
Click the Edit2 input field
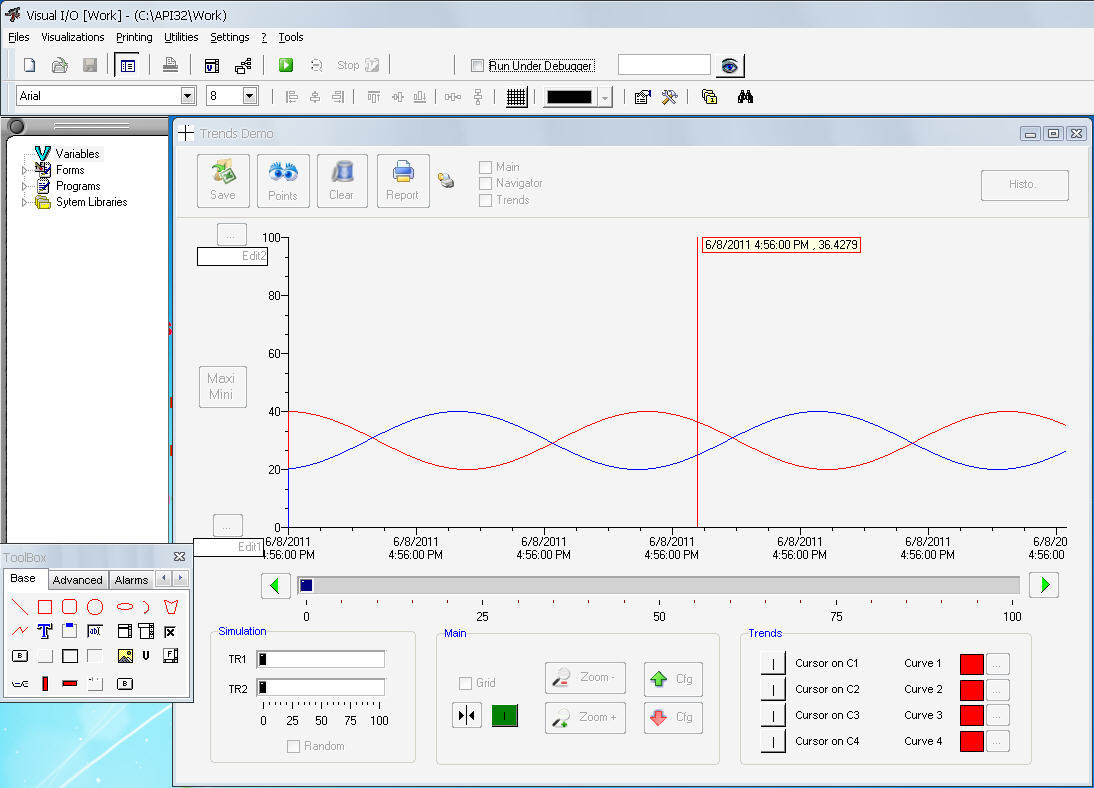232,256
